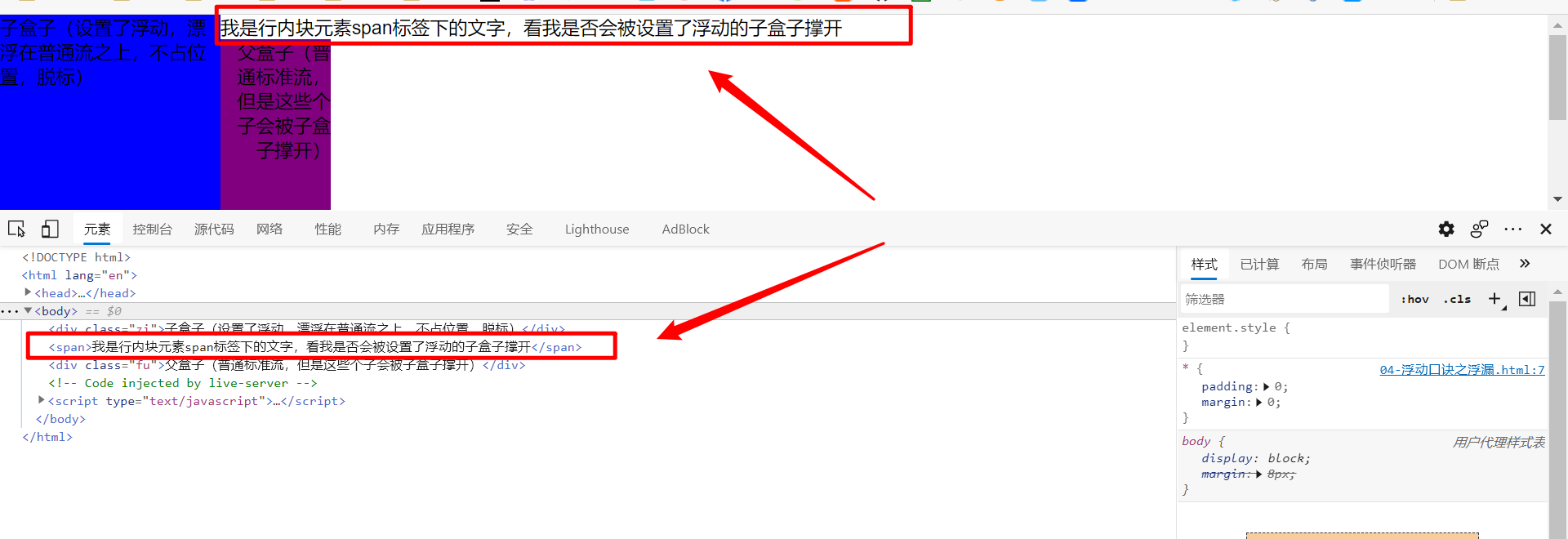Select the html lang en row
This screenshot has height=539, width=1568.
79,275
